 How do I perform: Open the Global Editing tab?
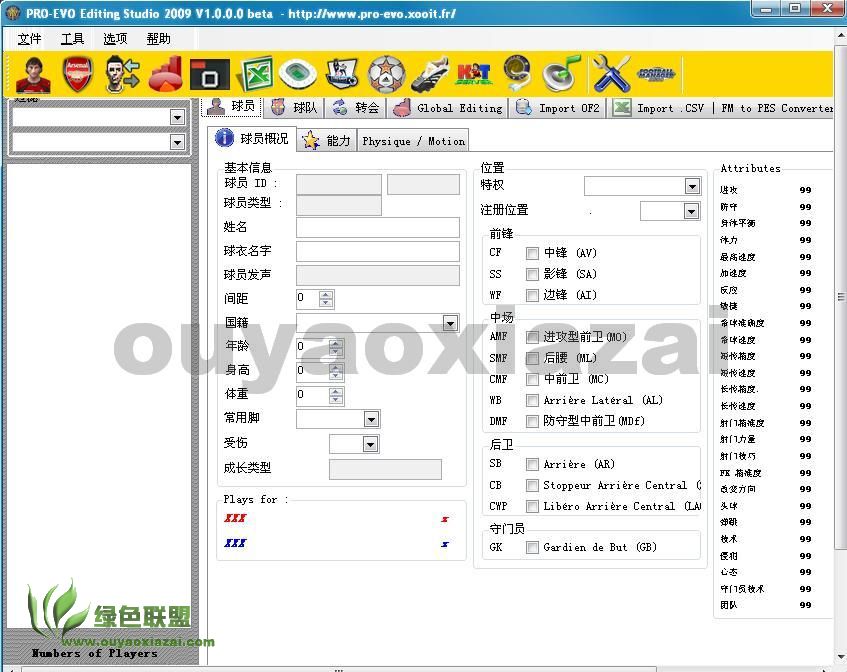[448, 108]
